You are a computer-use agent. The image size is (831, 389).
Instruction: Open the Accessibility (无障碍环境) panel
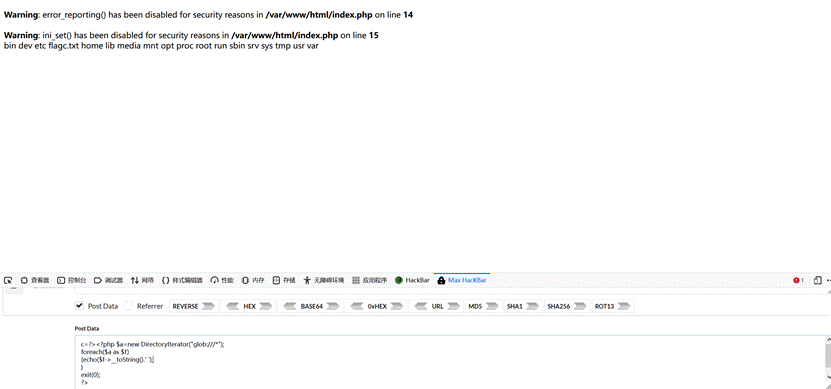tap(324, 280)
